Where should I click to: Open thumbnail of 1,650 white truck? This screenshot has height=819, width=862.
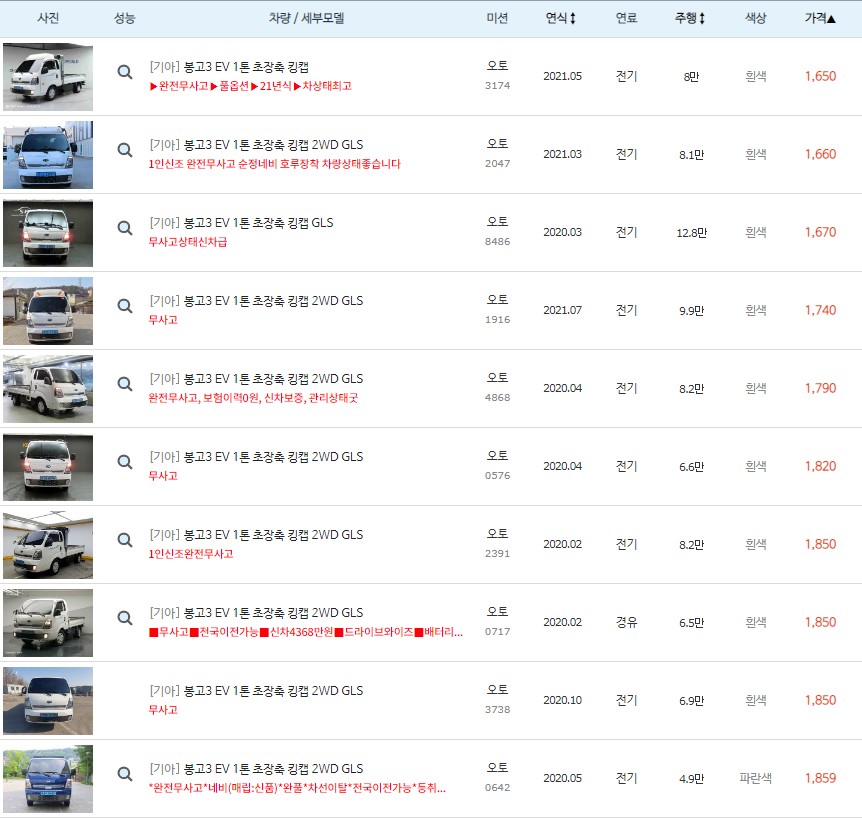[x=48, y=77]
